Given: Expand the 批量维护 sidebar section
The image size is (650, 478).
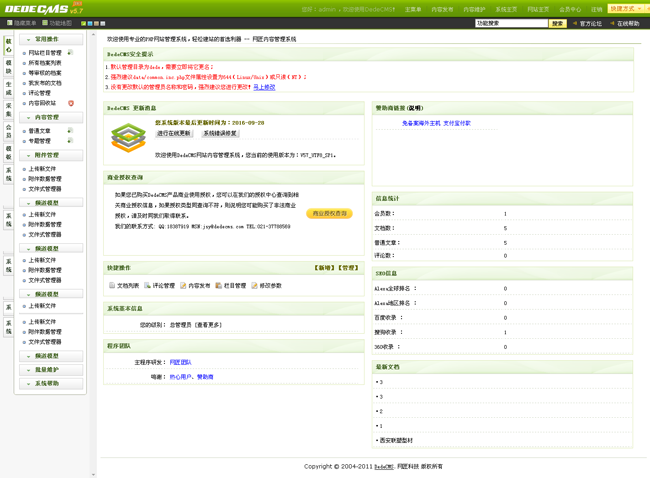Looking at the screenshot, I should tap(51, 370).
